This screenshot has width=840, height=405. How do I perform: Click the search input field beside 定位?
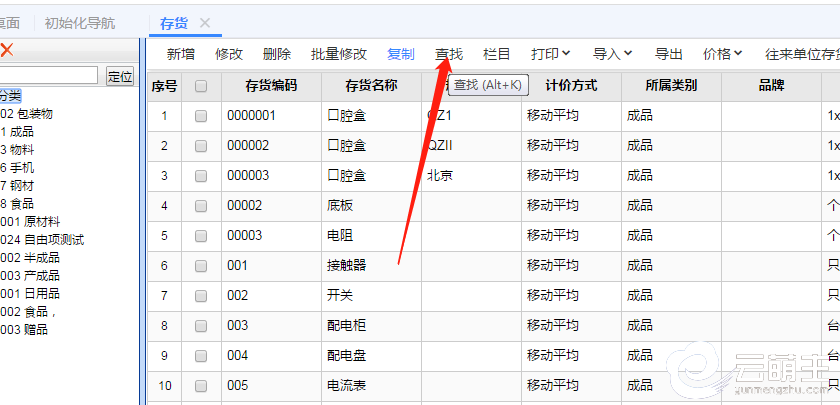[x=49, y=76]
